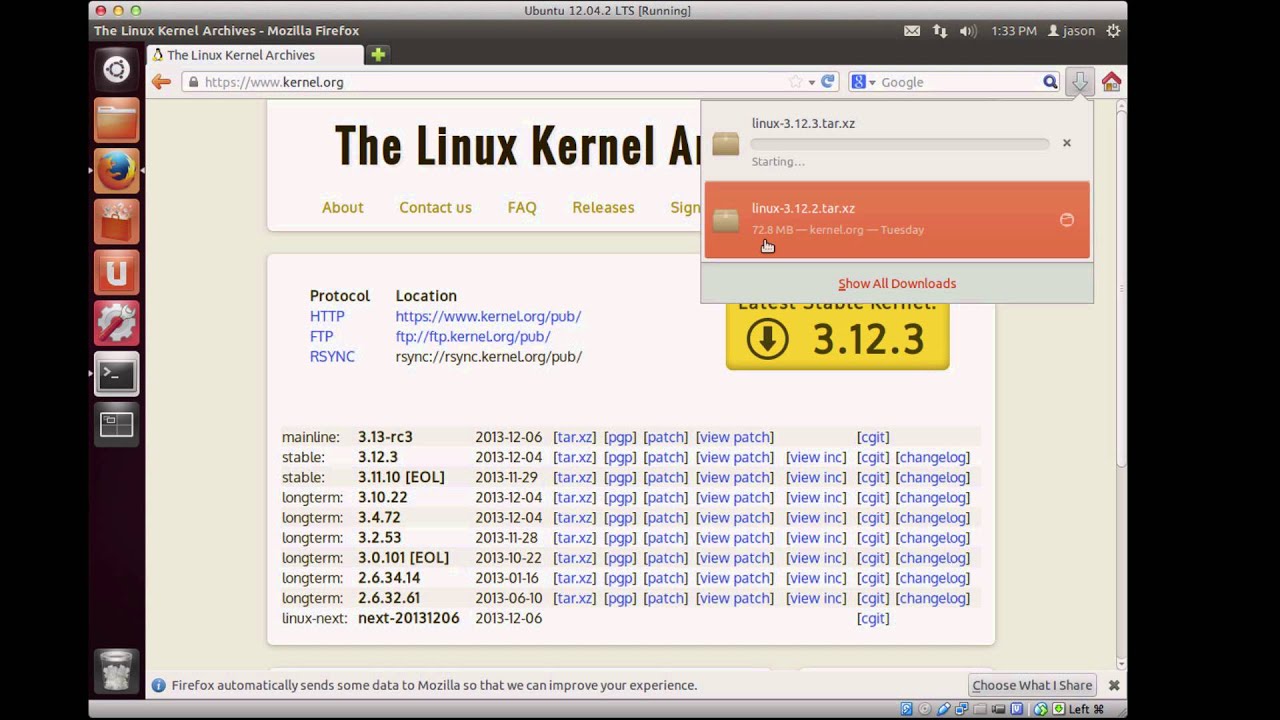The height and width of the screenshot is (720, 1280).
Task: Open Workspace Switcher launcher icon
Action: pos(116,426)
